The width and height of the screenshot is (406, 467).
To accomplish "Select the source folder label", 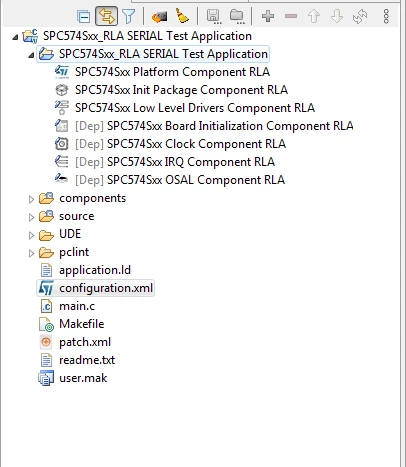I will coord(77,216).
